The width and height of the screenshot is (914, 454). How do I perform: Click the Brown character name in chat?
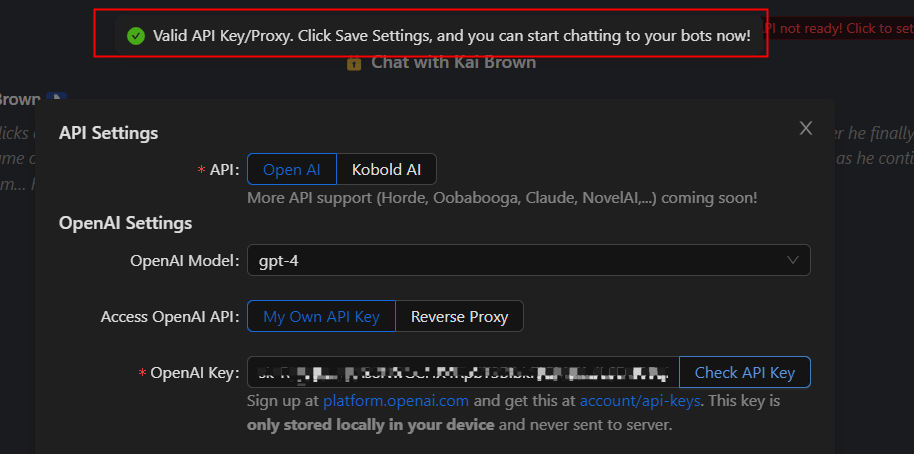point(18,100)
